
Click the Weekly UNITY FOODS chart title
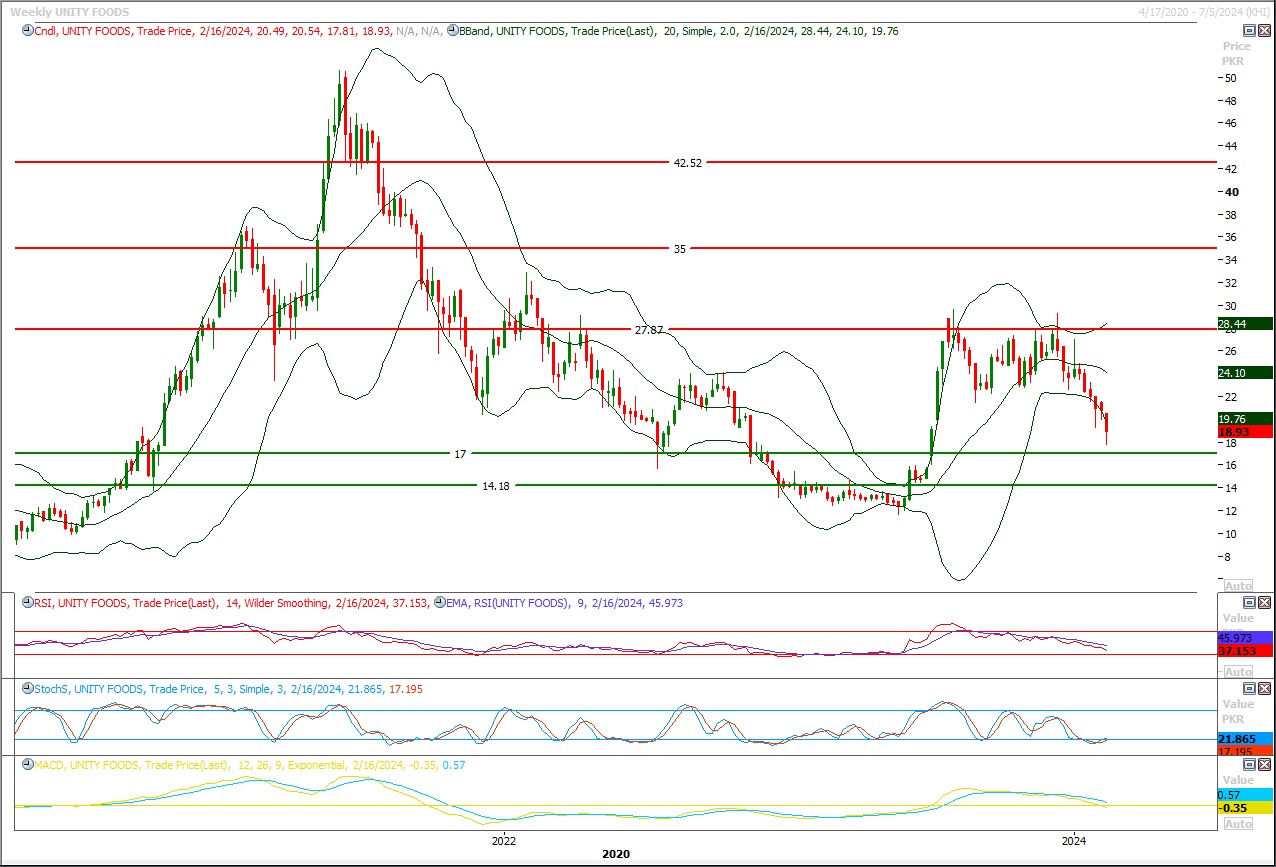point(69,11)
